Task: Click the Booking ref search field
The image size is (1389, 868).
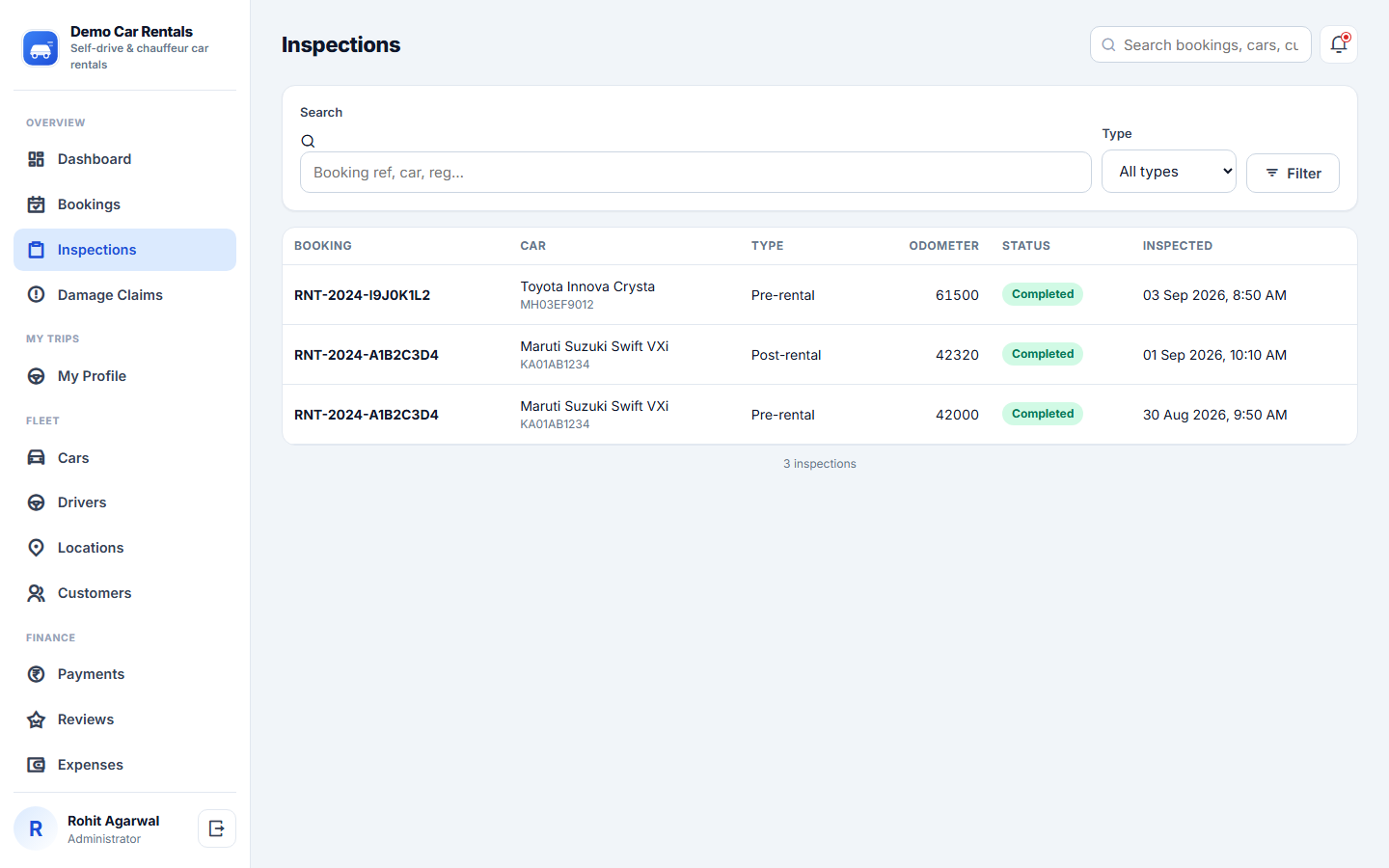Action: (x=695, y=173)
